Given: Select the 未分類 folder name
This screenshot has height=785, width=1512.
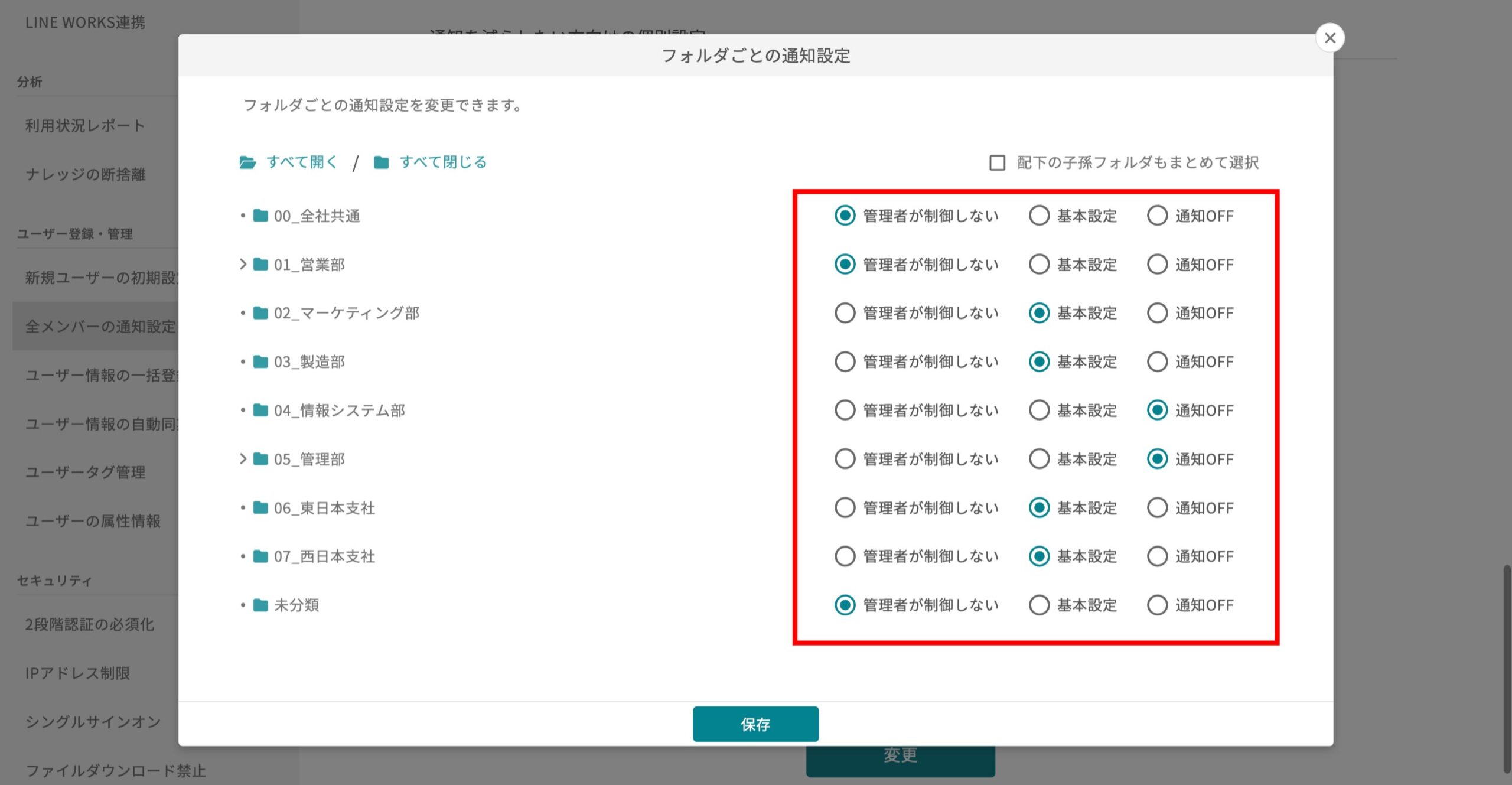Looking at the screenshot, I should [296, 605].
